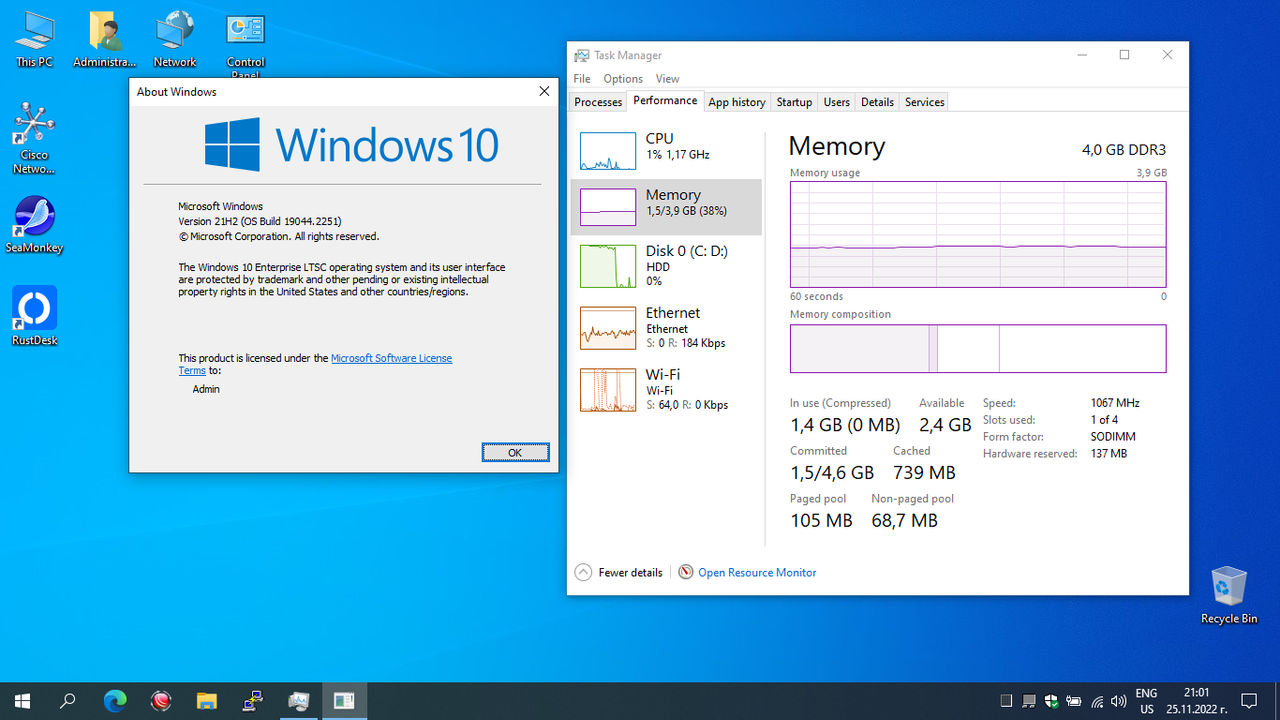Open the clock showing 21:01
Image resolution: width=1280 pixels, height=720 pixels.
pos(1197,701)
